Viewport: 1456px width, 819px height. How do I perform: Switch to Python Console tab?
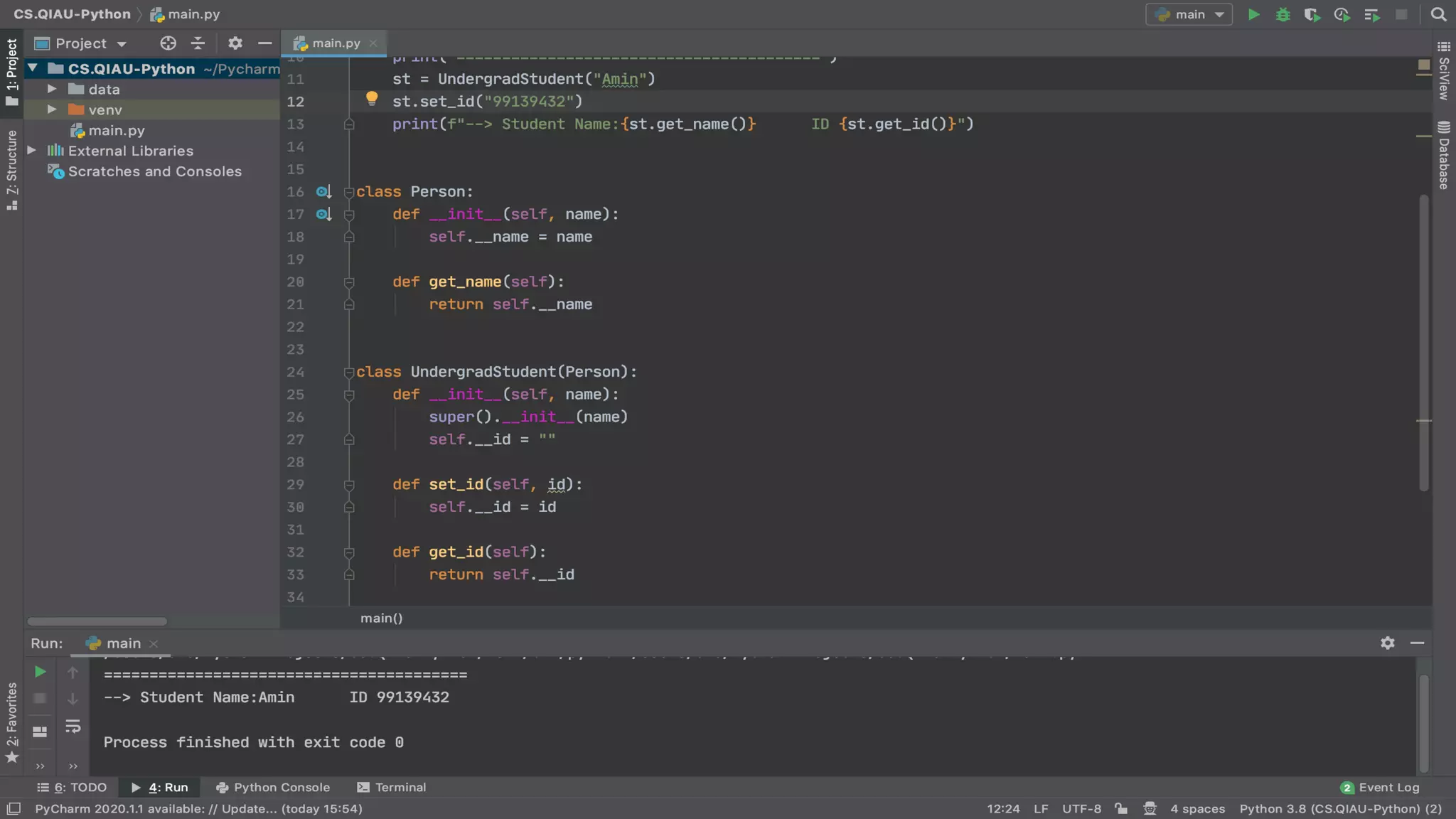click(273, 787)
